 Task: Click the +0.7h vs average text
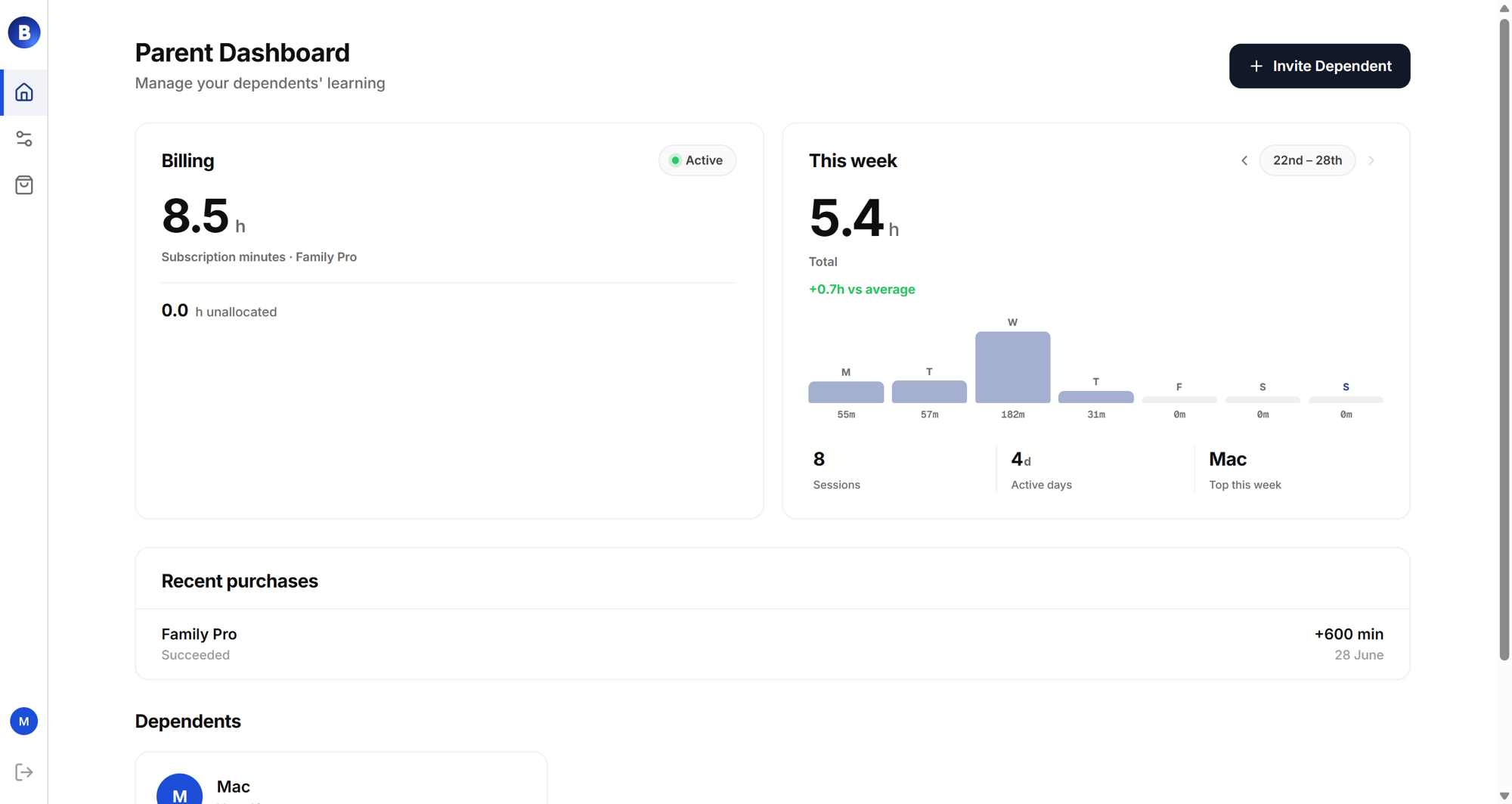tap(862, 289)
